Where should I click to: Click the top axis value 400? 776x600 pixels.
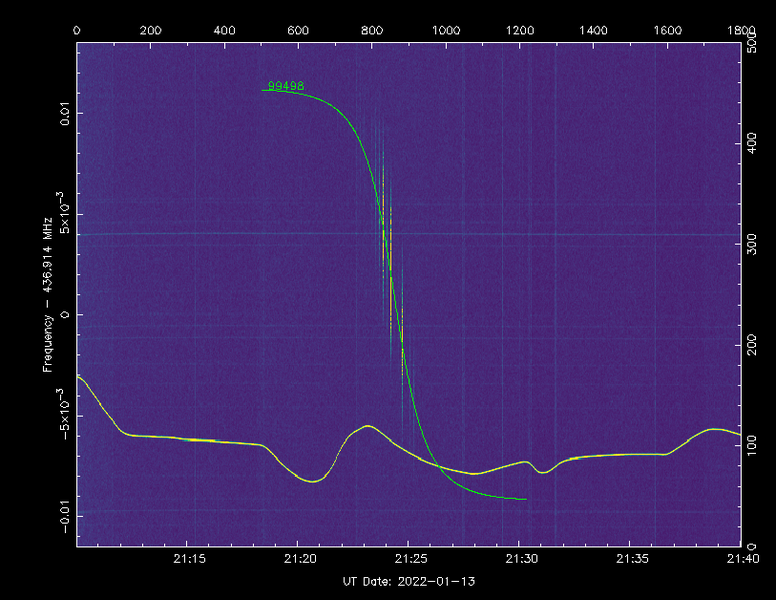coord(224,31)
